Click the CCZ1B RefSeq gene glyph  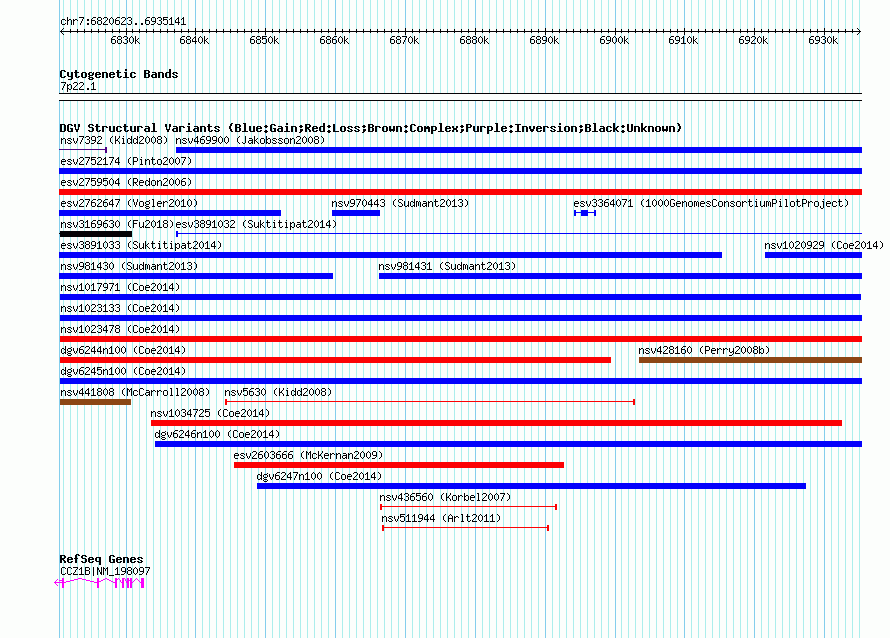pyautogui.click(x=104, y=583)
